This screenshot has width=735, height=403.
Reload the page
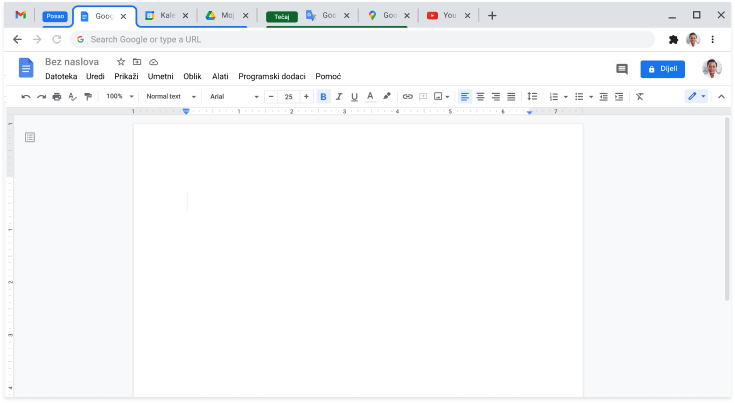57,39
